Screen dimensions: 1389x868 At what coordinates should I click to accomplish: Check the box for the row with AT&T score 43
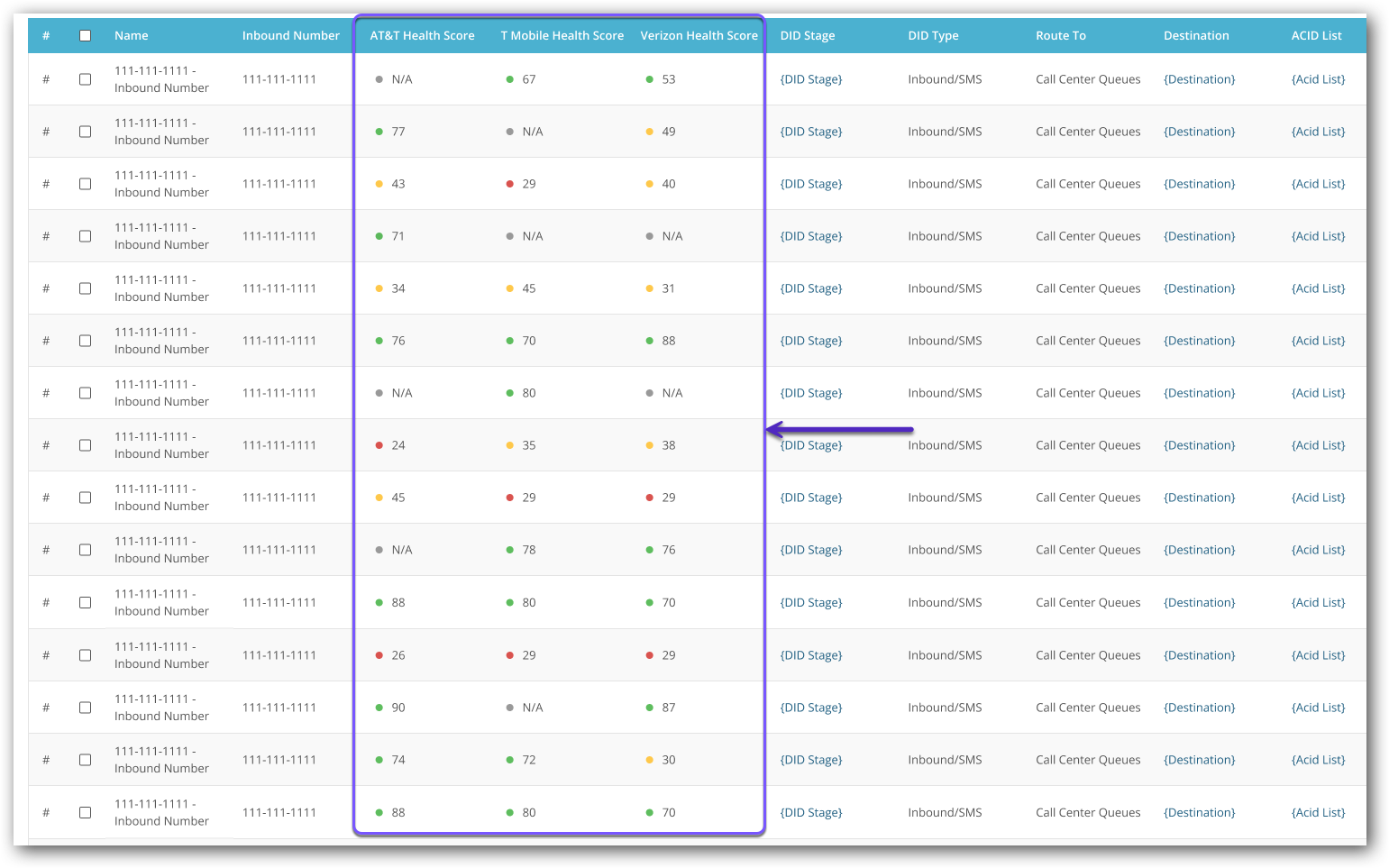pos(85,184)
